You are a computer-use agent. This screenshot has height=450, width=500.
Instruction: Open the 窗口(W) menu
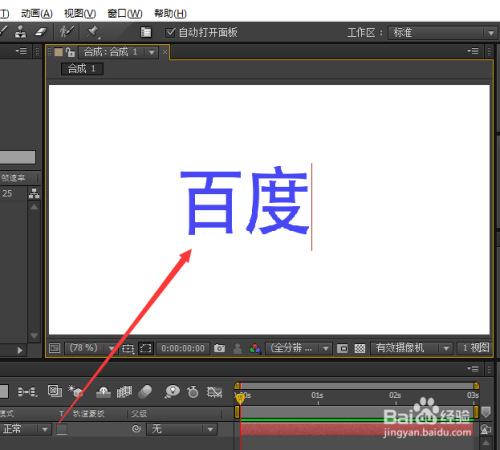point(125,14)
